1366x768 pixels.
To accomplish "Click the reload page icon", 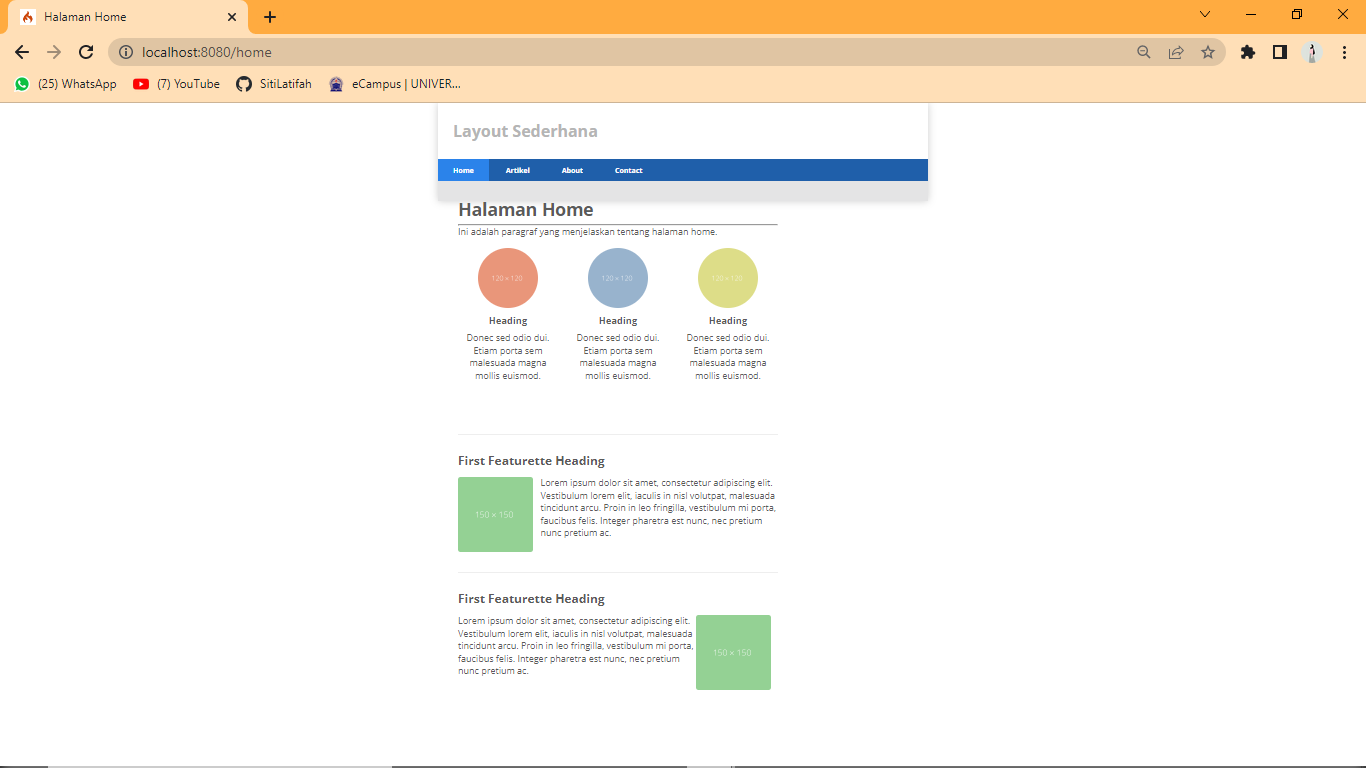I will pyautogui.click(x=85, y=52).
